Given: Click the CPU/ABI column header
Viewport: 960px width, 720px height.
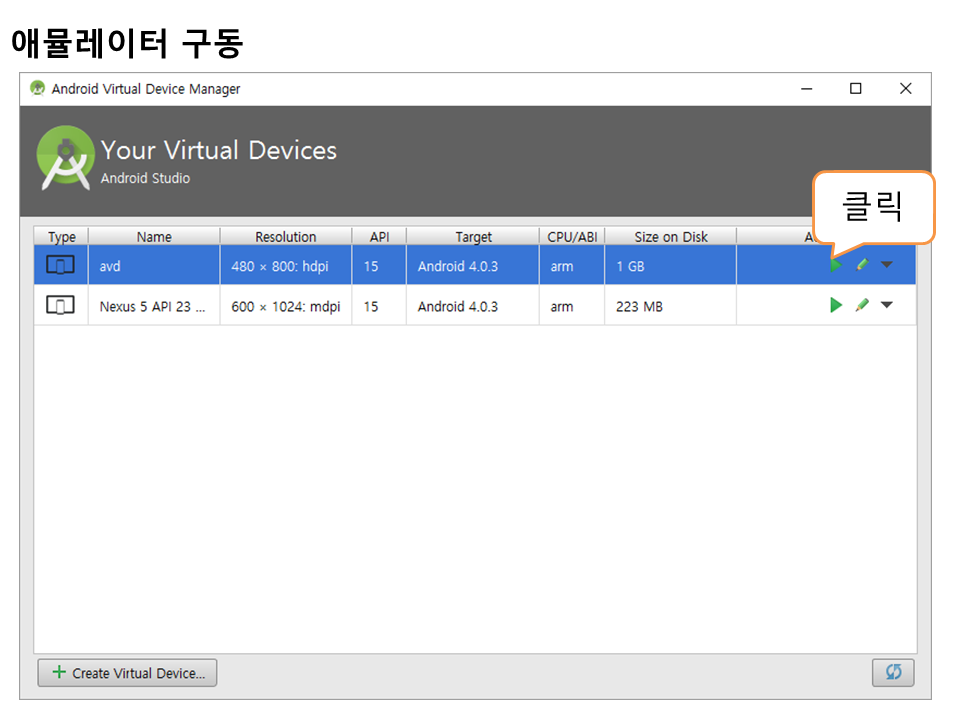Looking at the screenshot, I should [572, 237].
